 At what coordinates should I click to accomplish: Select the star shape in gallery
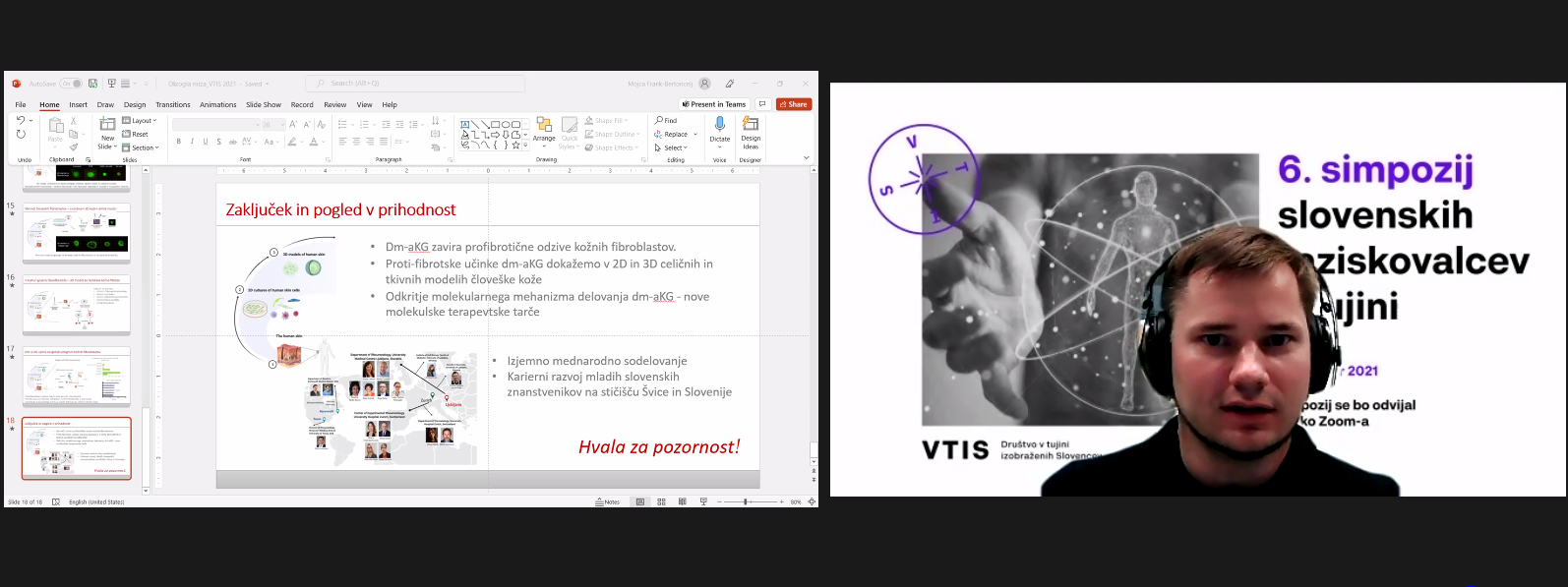(x=515, y=146)
